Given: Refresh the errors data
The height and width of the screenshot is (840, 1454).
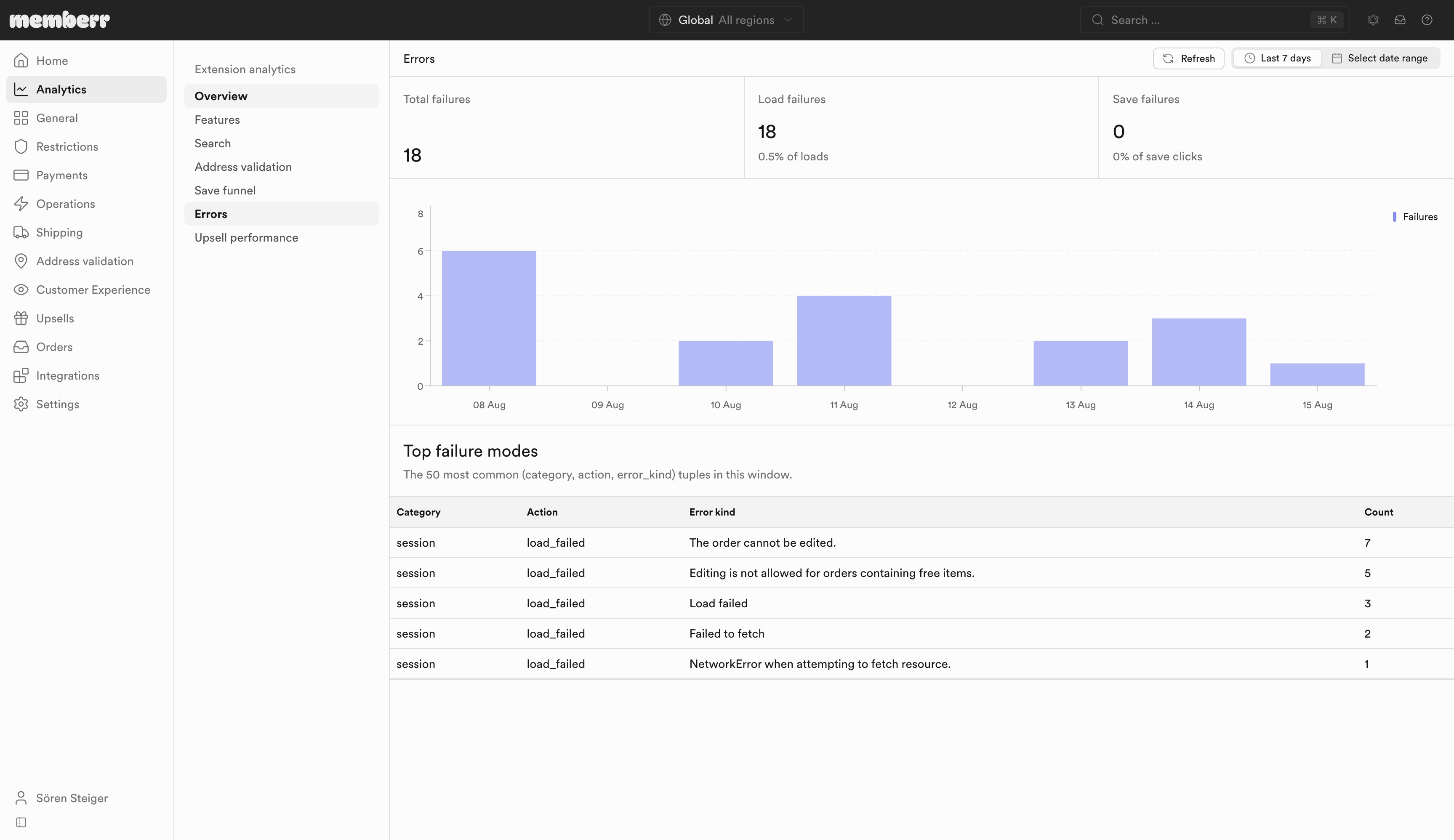Looking at the screenshot, I should 1188,58.
